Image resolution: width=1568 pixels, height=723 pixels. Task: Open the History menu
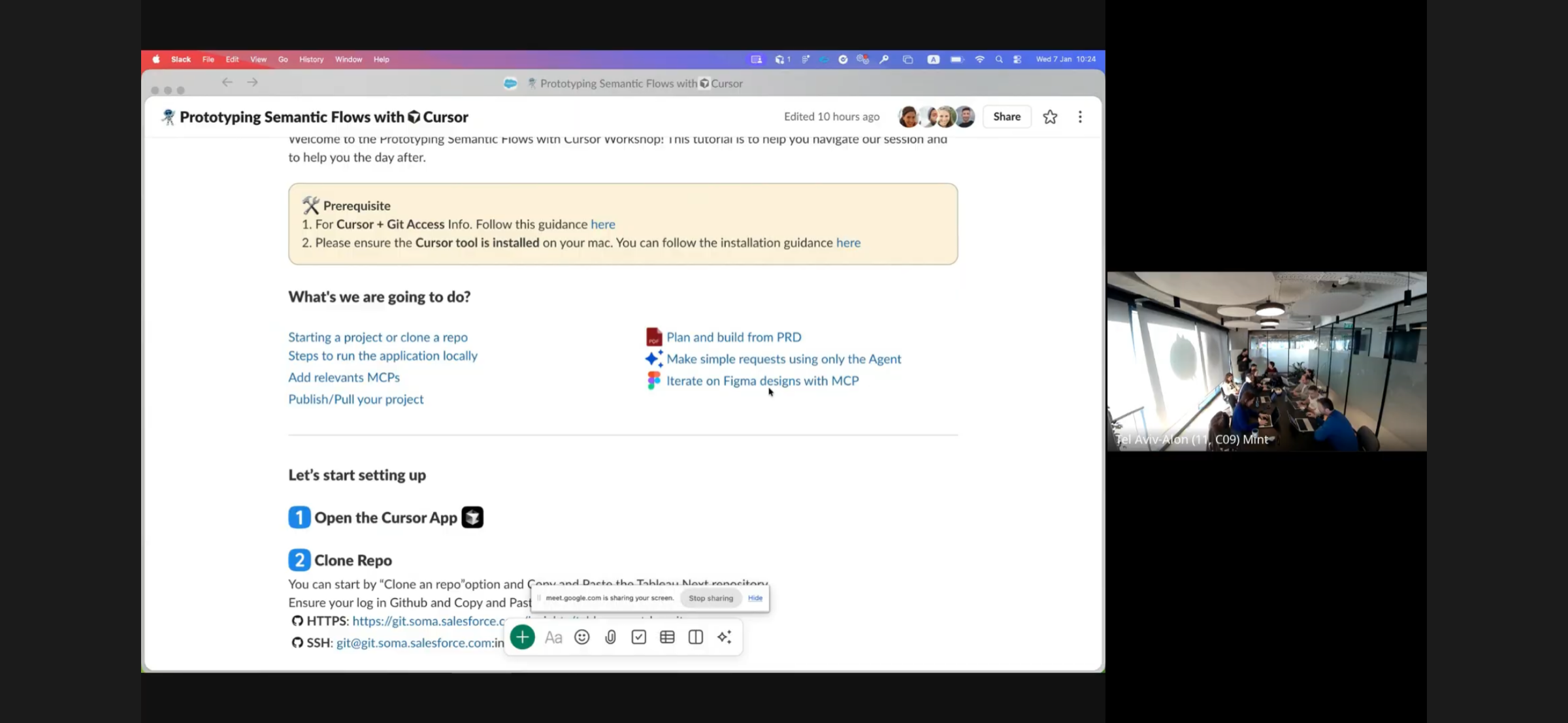[x=311, y=59]
